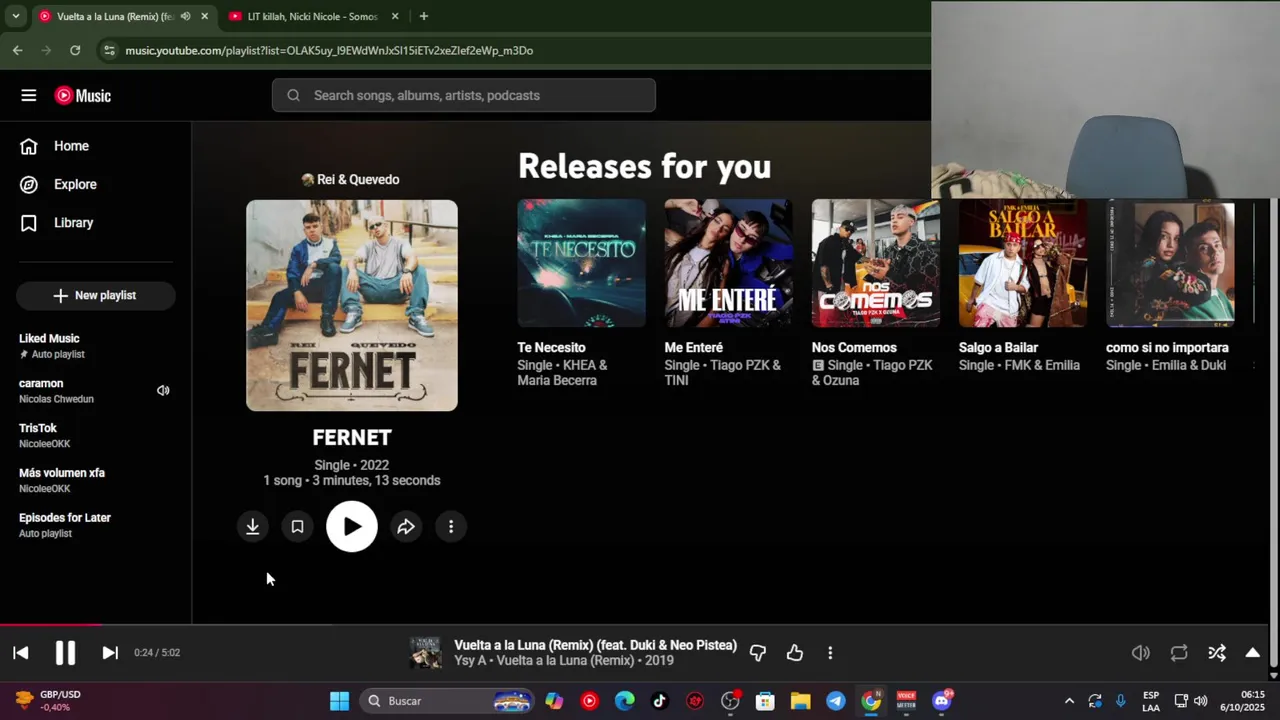1280x720 pixels.
Task: Play the FERNET single
Action: tap(352, 526)
